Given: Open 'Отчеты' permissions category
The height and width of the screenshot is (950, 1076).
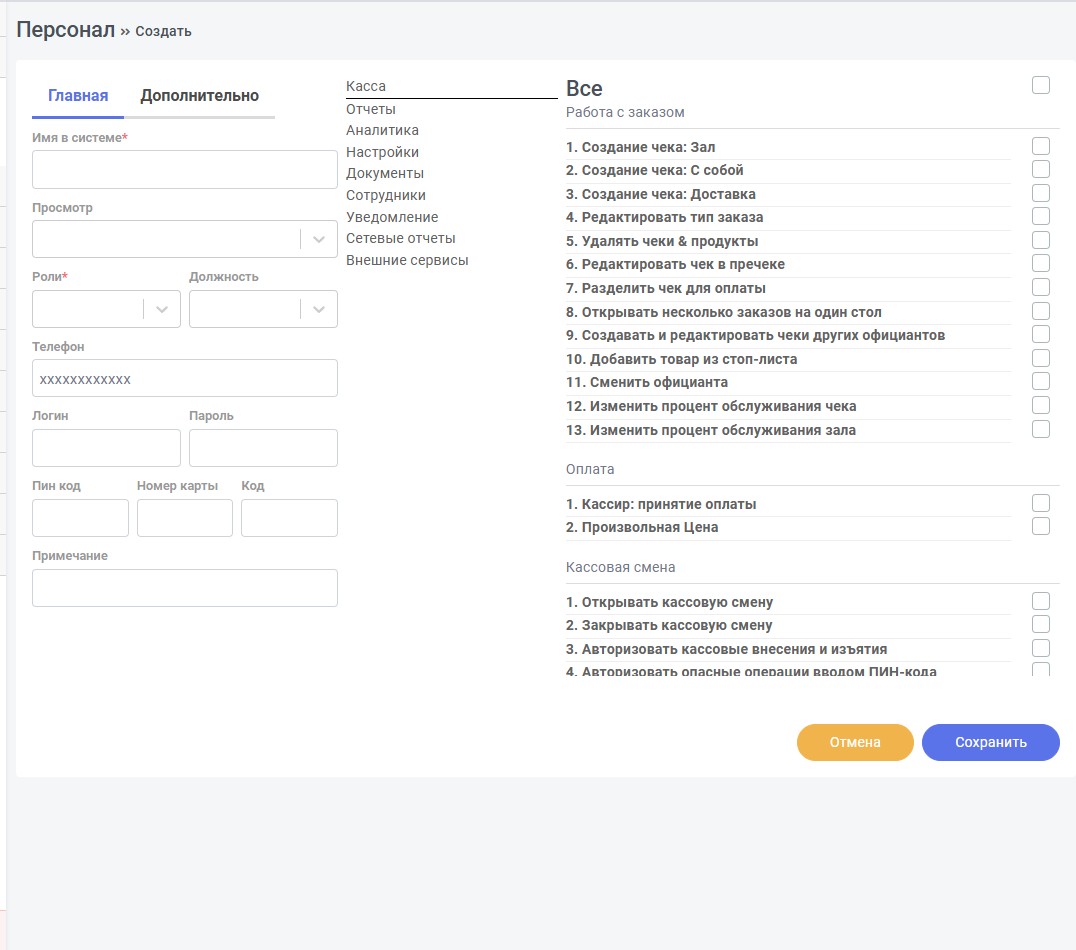Looking at the screenshot, I should (371, 110).
